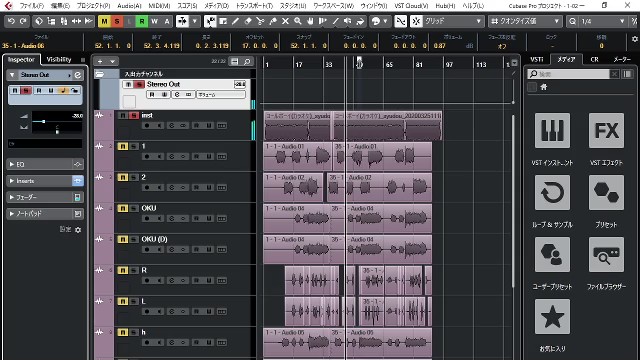Switch to the VSTi tab

point(537,60)
